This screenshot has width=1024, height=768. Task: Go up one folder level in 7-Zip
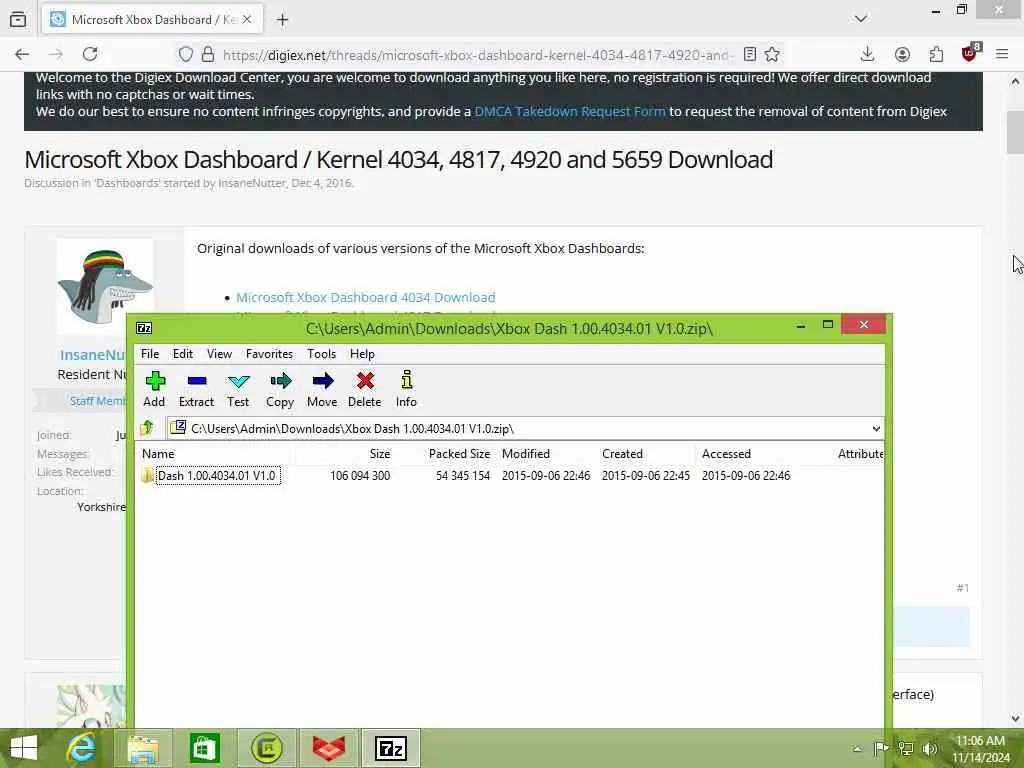147,428
